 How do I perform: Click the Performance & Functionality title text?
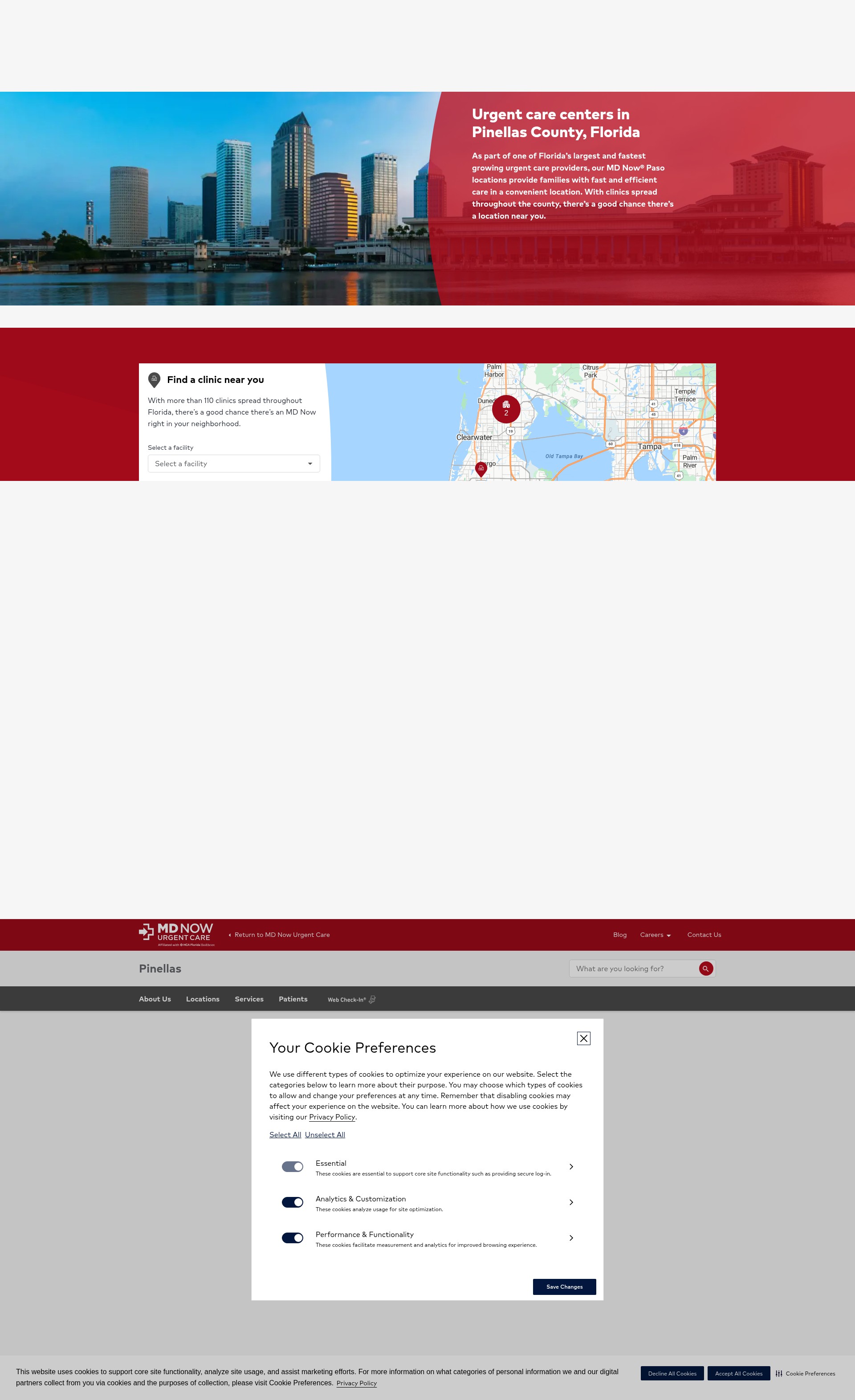pyautogui.click(x=365, y=1235)
